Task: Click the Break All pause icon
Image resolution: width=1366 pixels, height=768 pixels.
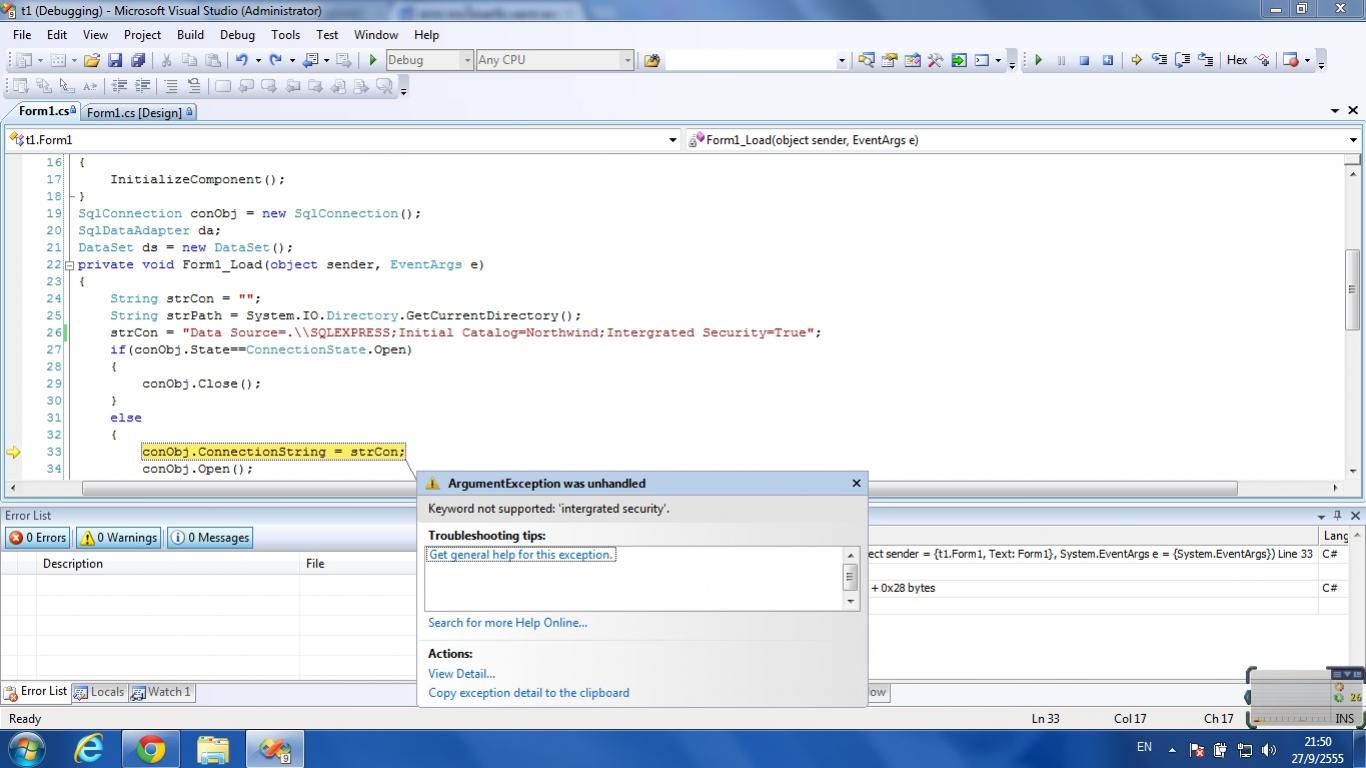Action: [x=1061, y=60]
